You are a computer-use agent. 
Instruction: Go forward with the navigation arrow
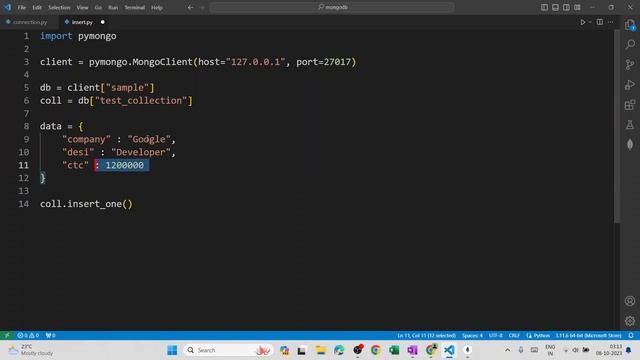[201, 7]
